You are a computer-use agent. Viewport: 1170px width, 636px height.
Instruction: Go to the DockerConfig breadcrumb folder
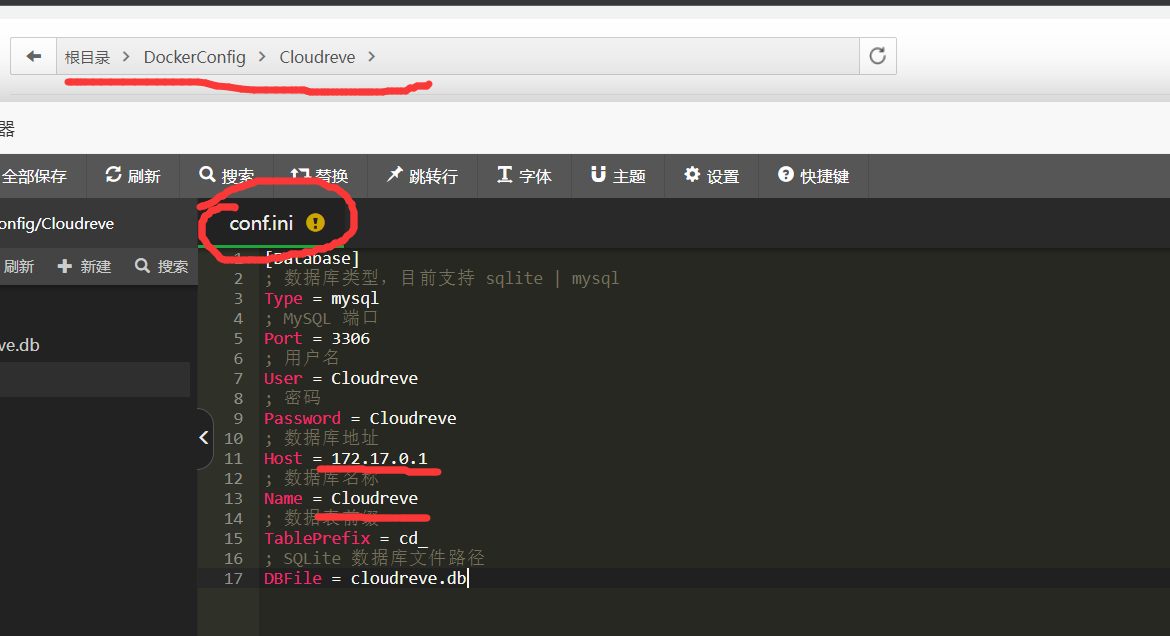click(195, 57)
